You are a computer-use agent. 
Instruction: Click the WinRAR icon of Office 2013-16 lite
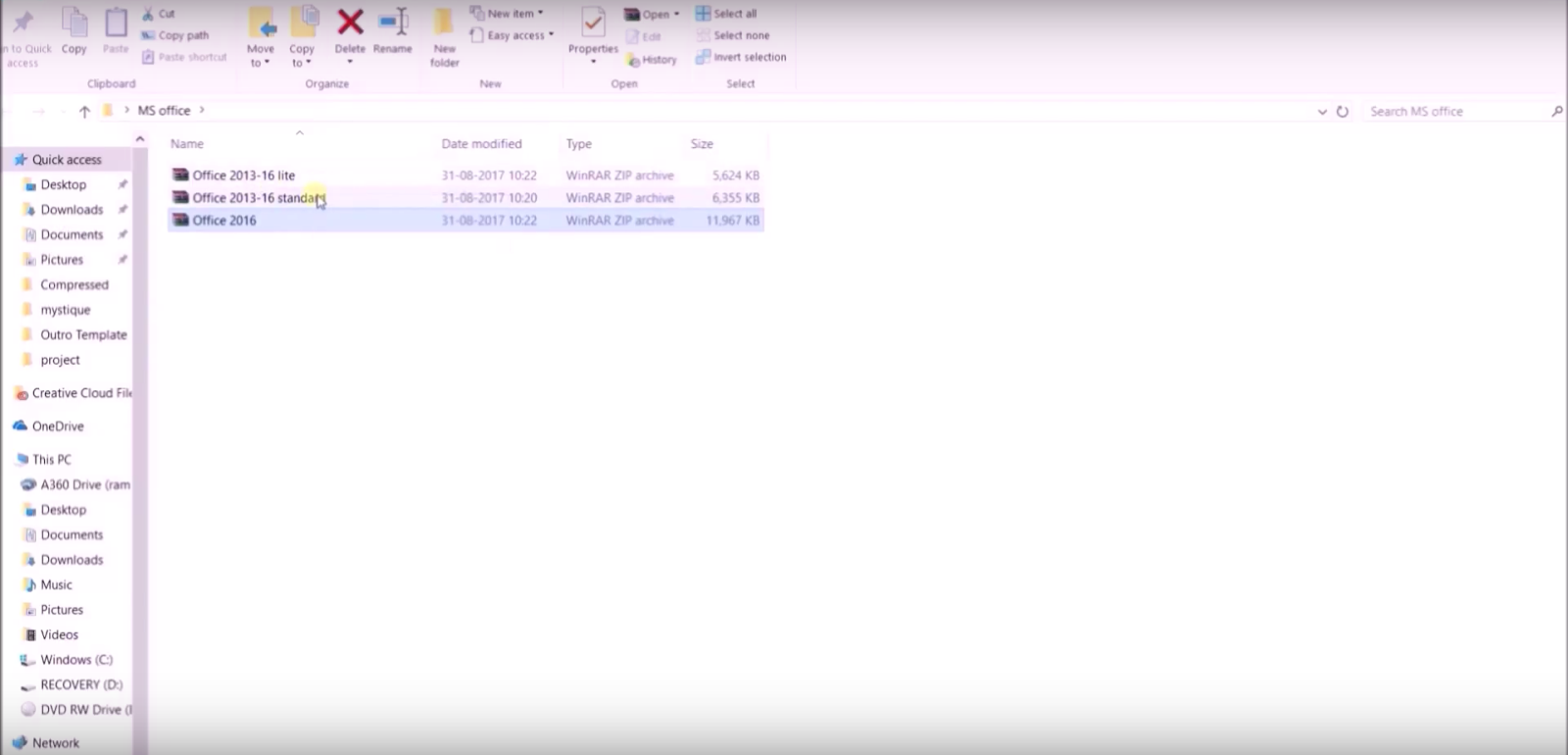pyautogui.click(x=180, y=175)
